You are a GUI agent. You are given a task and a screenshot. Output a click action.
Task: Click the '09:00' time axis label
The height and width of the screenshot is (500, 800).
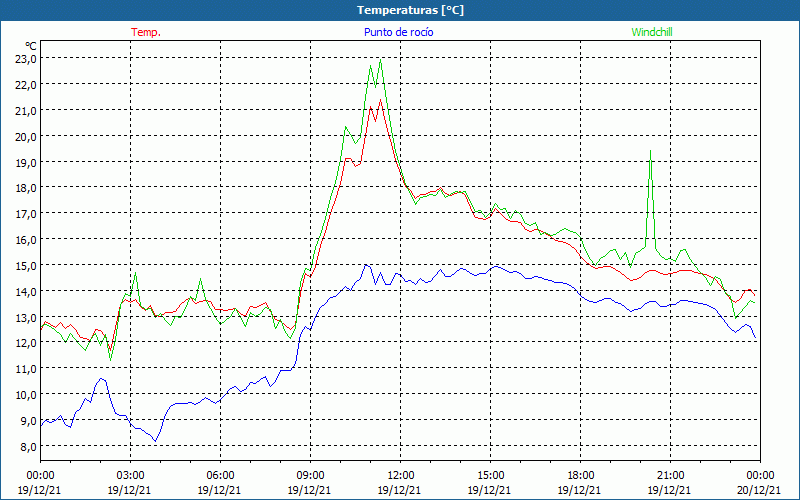[310, 476]
